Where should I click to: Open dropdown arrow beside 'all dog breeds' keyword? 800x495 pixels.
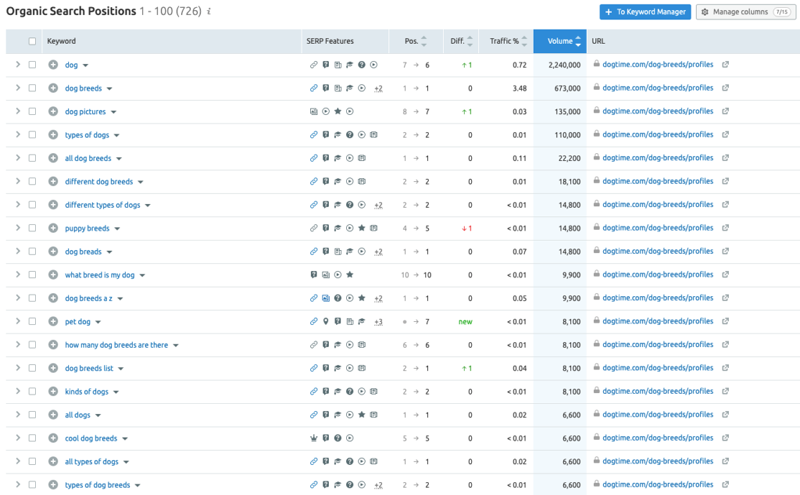(x=119, y=159)
